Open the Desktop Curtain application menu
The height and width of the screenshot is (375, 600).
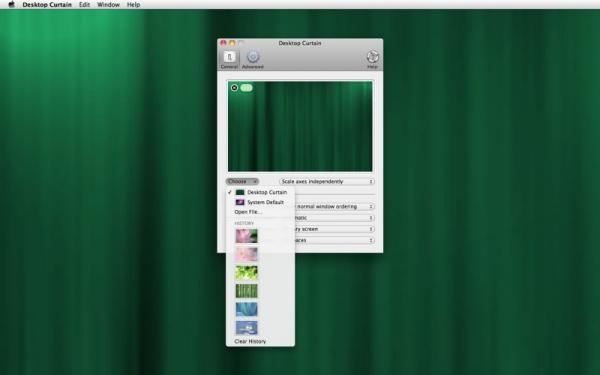pyautogui.click(x=47, y=5)
